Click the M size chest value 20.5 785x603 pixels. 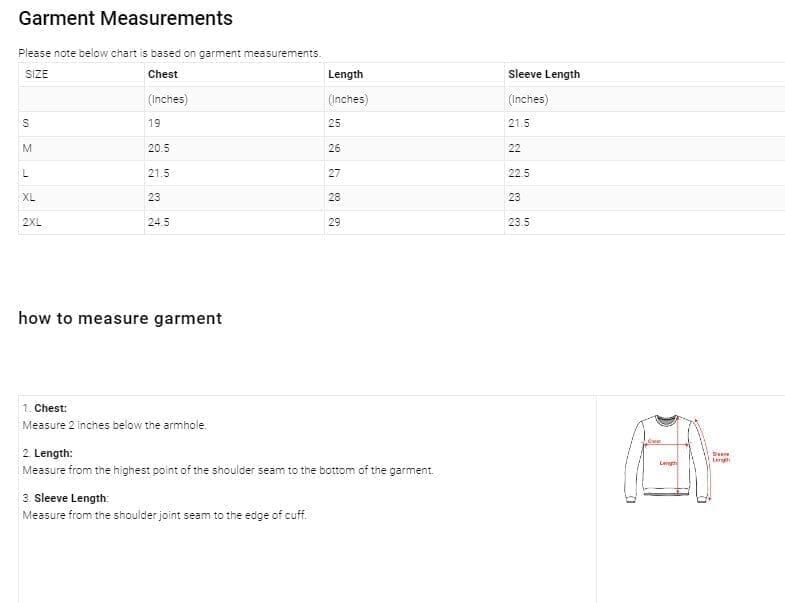coord(158,148)
